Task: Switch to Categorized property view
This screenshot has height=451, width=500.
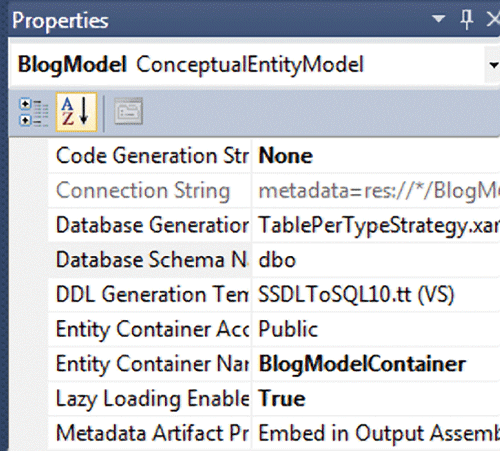Action: point(33,112)
